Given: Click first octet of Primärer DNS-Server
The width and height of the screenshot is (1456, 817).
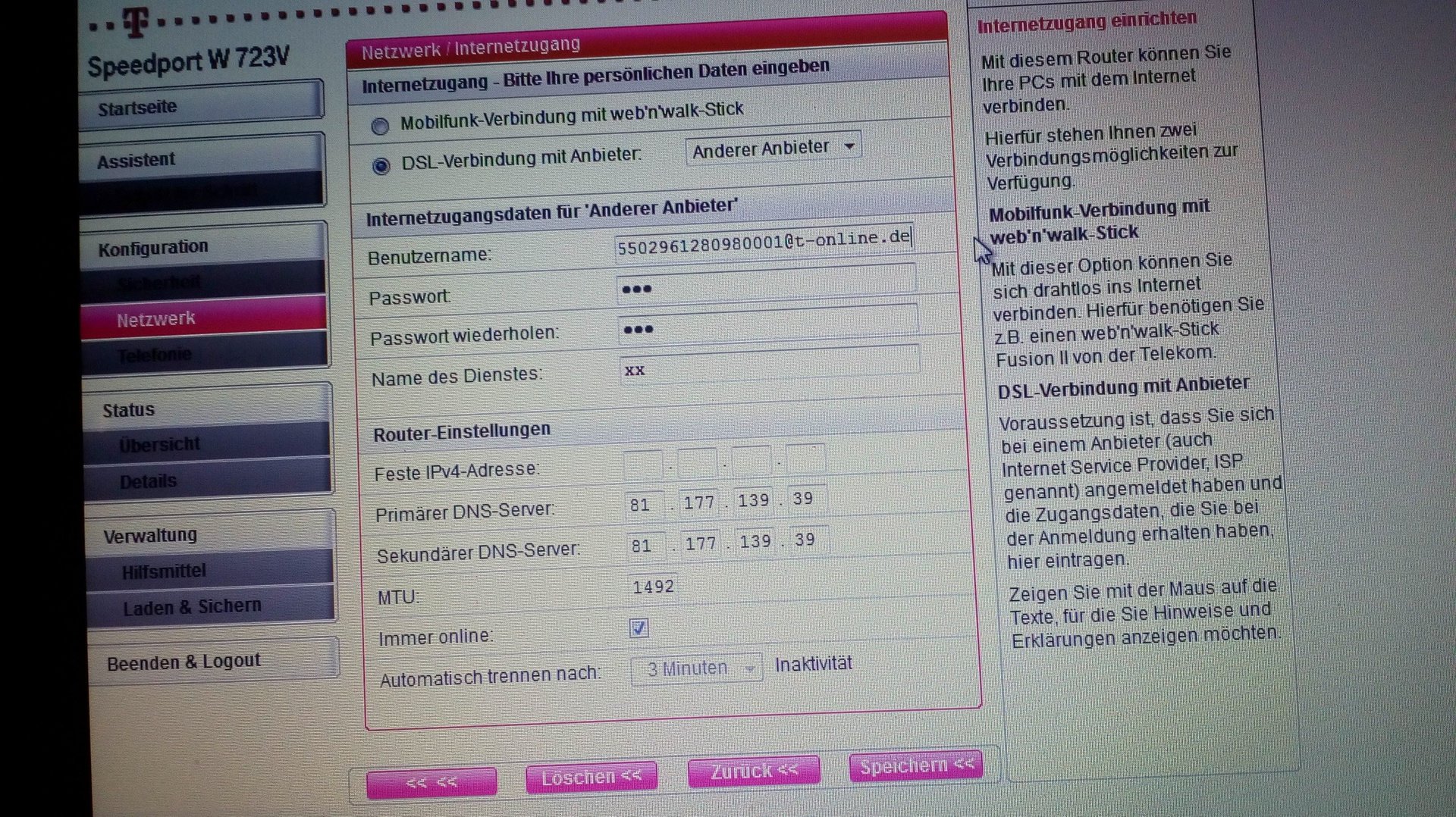Looking at the screenshot, I should 645,504.
